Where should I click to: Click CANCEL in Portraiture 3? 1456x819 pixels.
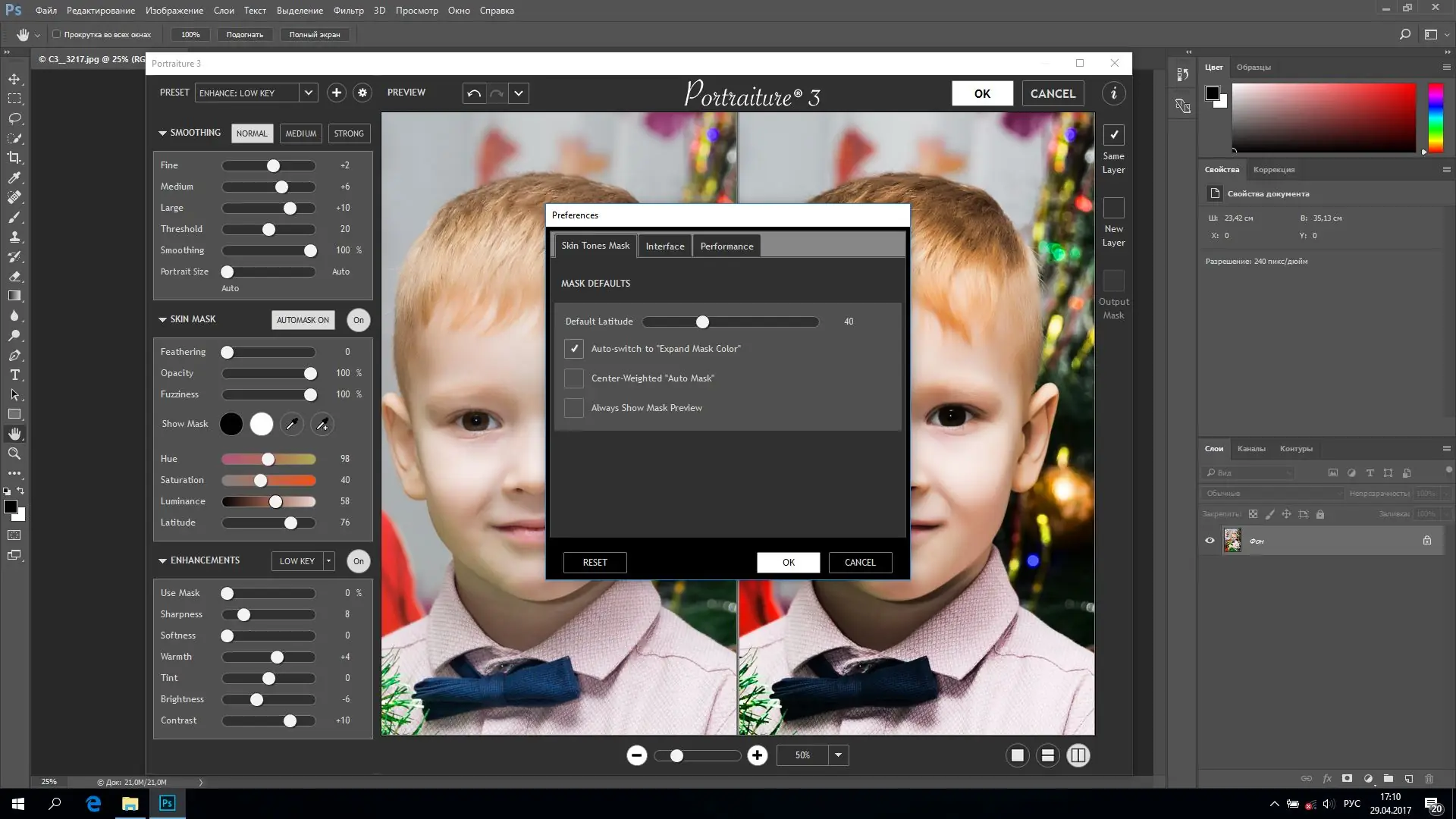1053,93
